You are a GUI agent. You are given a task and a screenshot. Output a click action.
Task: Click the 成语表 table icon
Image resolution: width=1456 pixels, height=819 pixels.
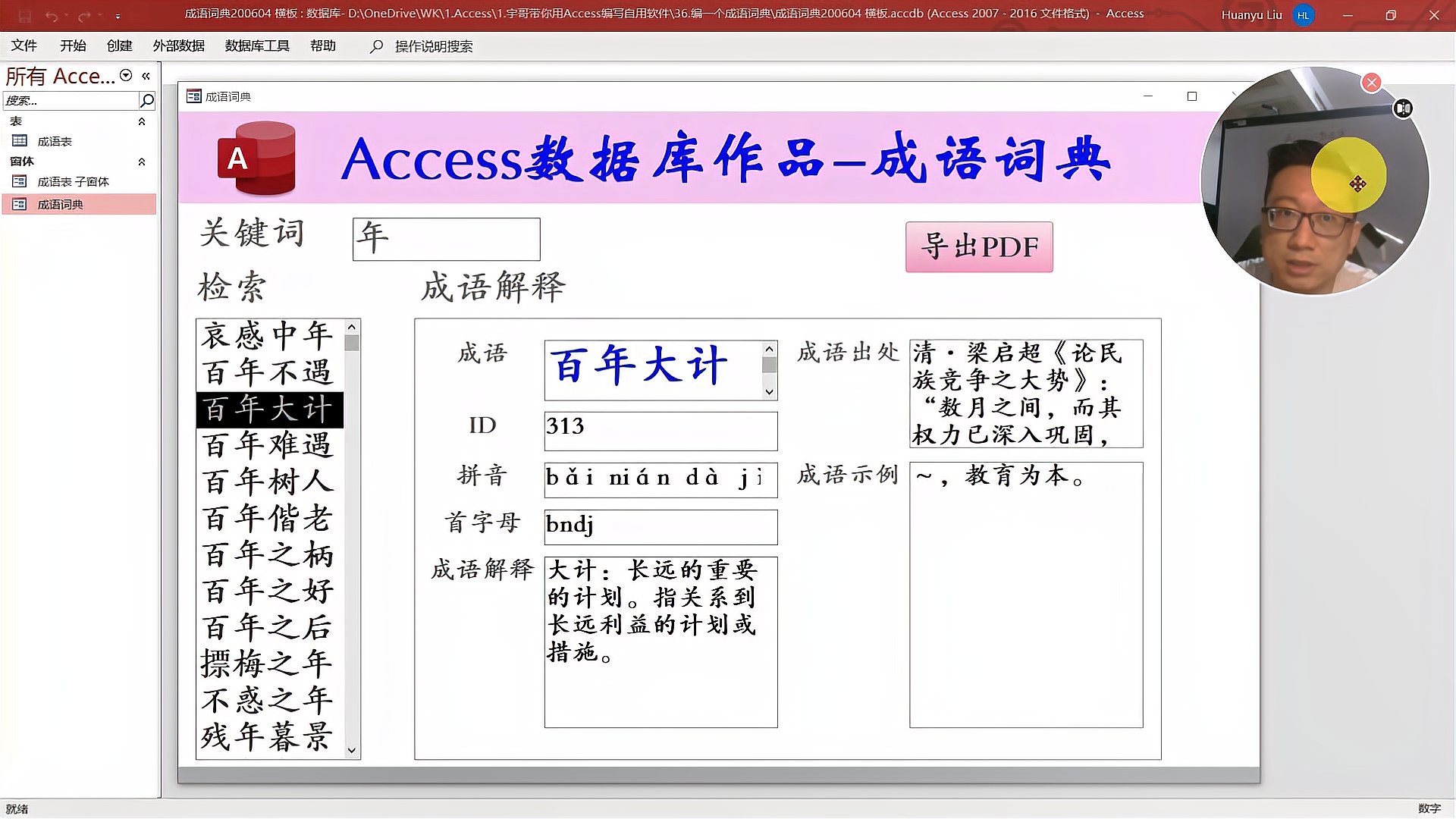[x=20, y=141]
